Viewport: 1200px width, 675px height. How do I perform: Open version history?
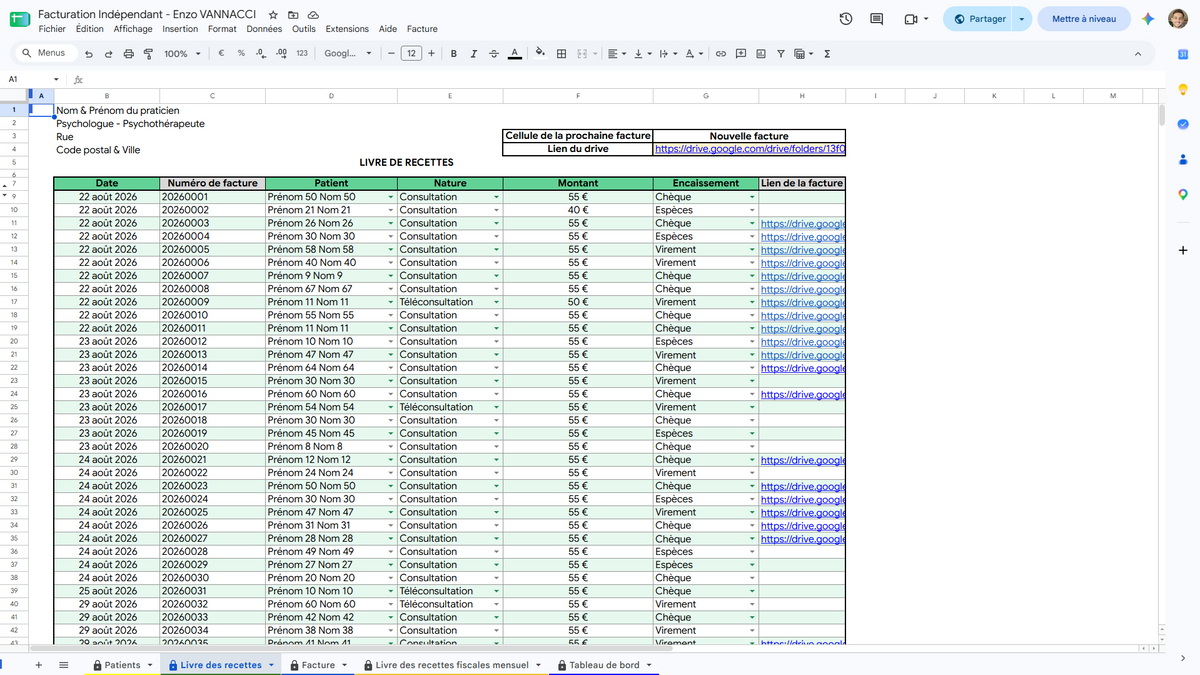(x=846, y=19)
